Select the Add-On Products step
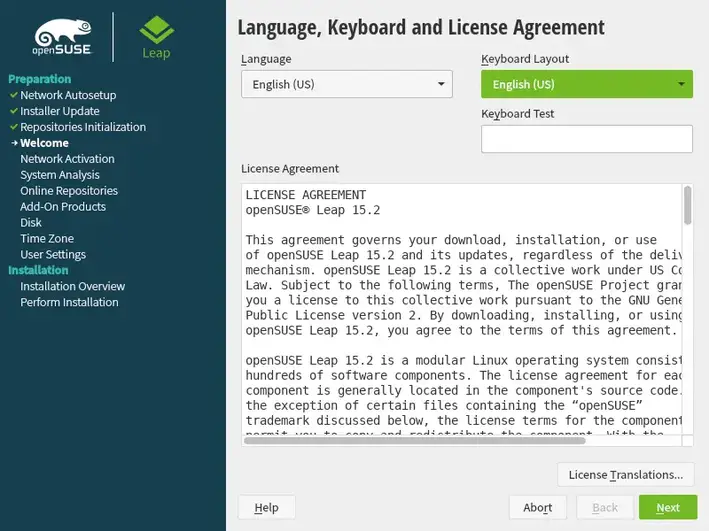This screenshot has height=531, width=709. [x=63, y=206]
